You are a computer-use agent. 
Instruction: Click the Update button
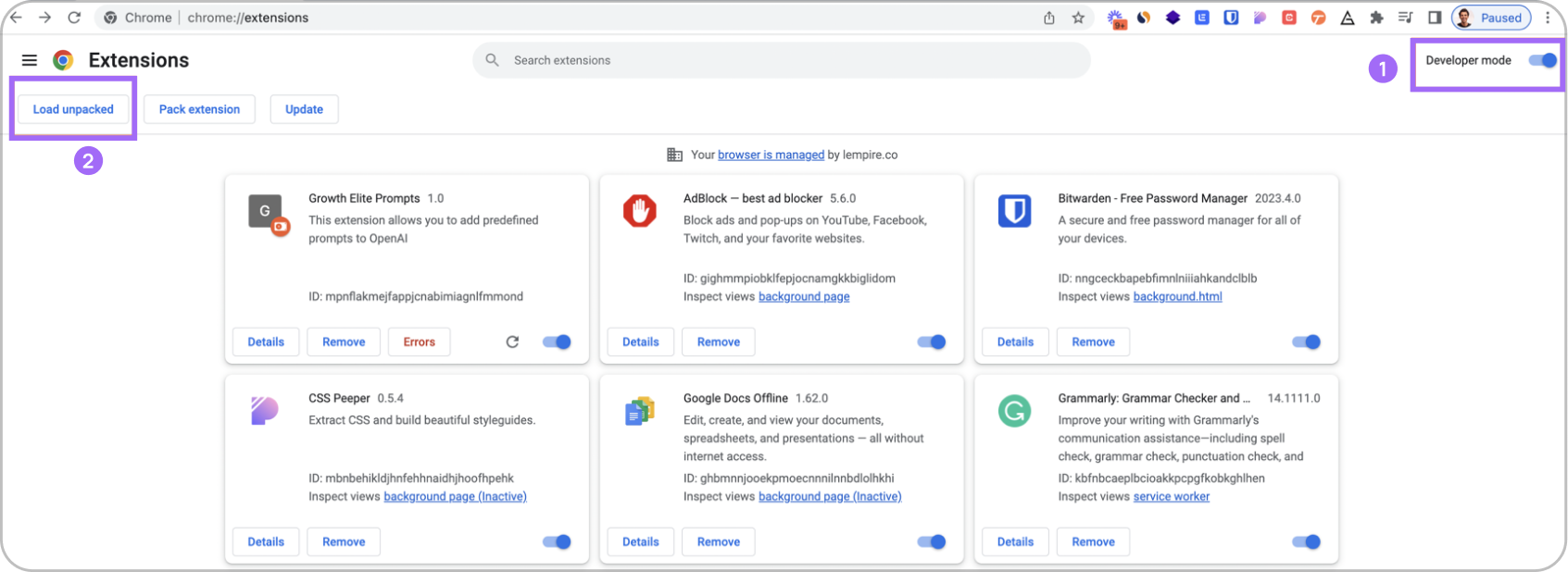pos(304,109)
